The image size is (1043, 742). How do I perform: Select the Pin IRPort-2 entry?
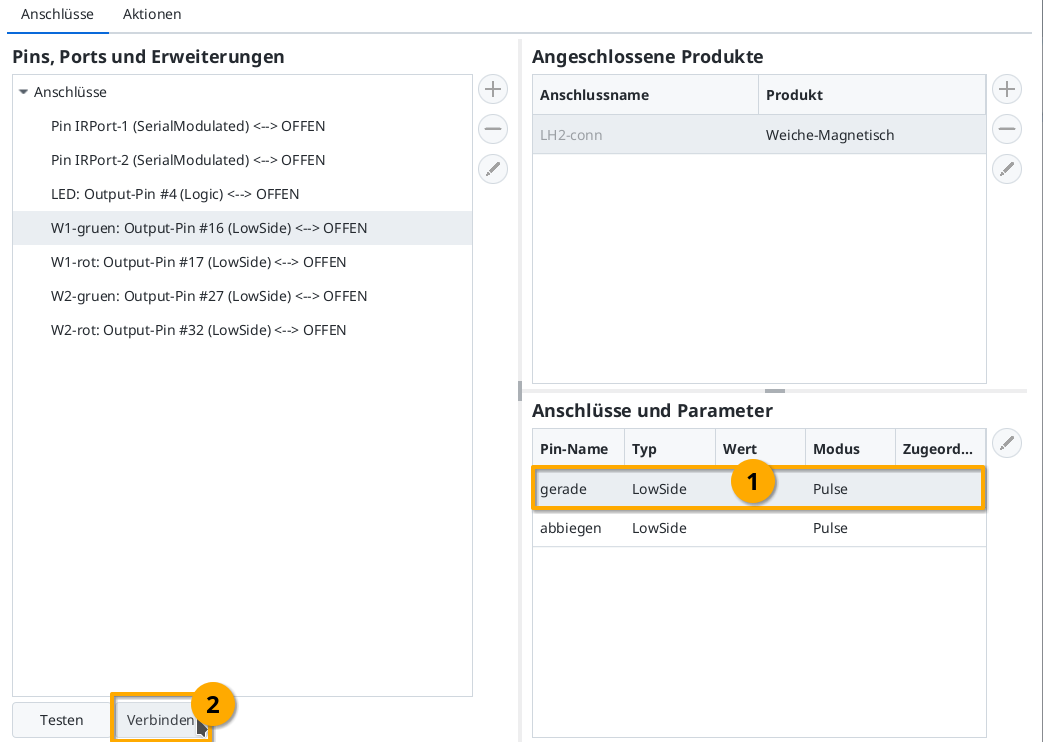pyautogui.click(x=188, y=160)
